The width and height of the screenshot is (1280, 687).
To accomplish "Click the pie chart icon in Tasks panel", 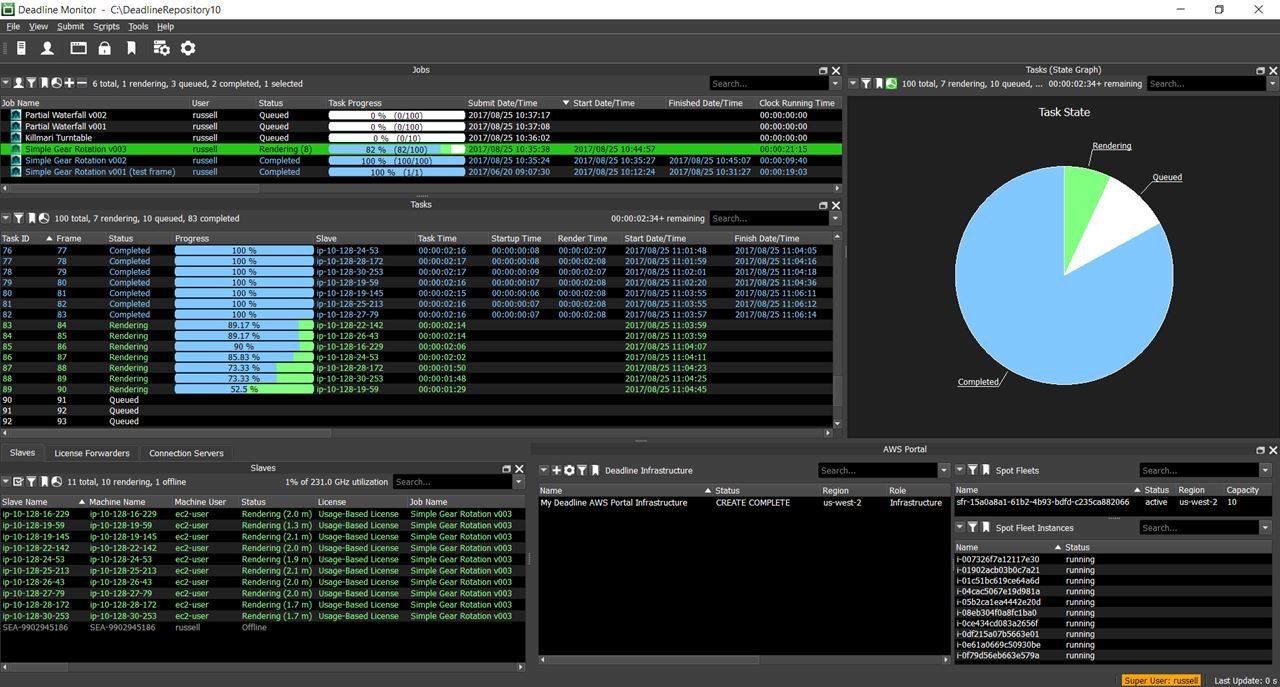I will 44,218.
